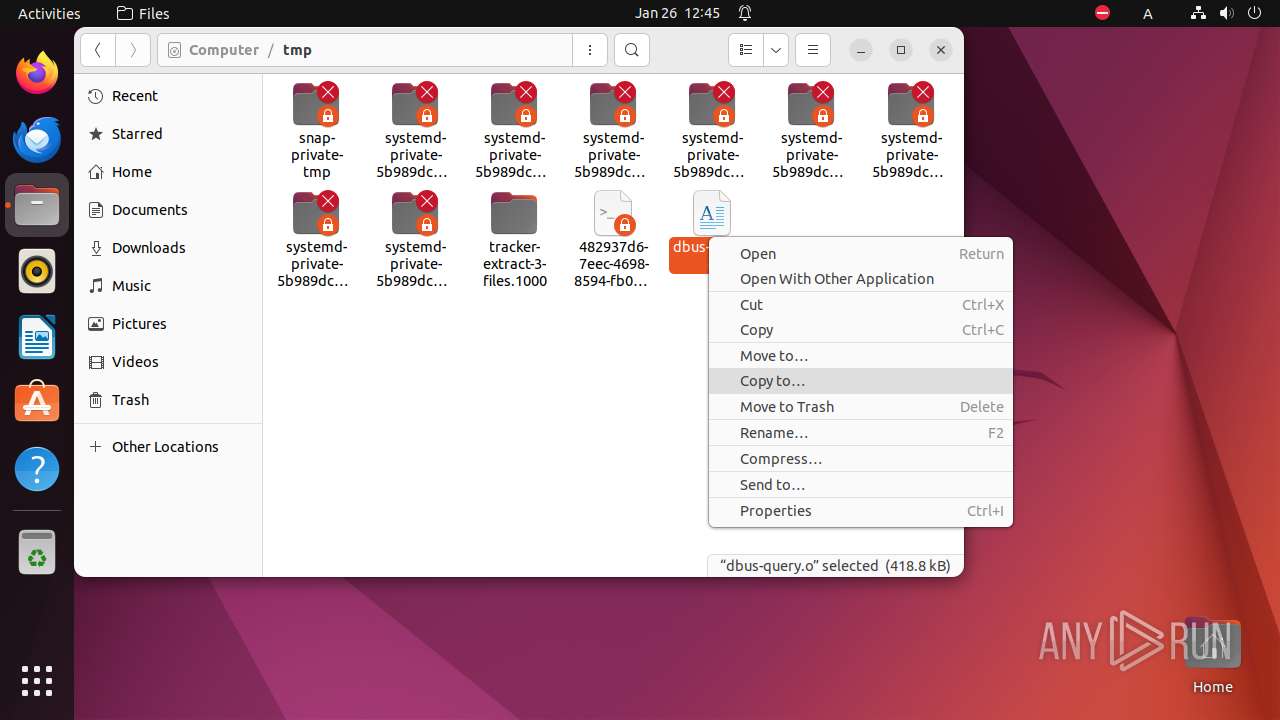Open Help from the dock

click(x=37, y=469)
